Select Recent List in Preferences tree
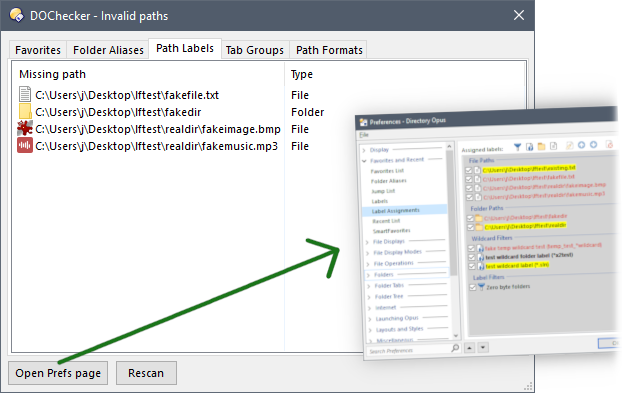The height and width of the screenshot is (393, 622). tap(386, 221)
